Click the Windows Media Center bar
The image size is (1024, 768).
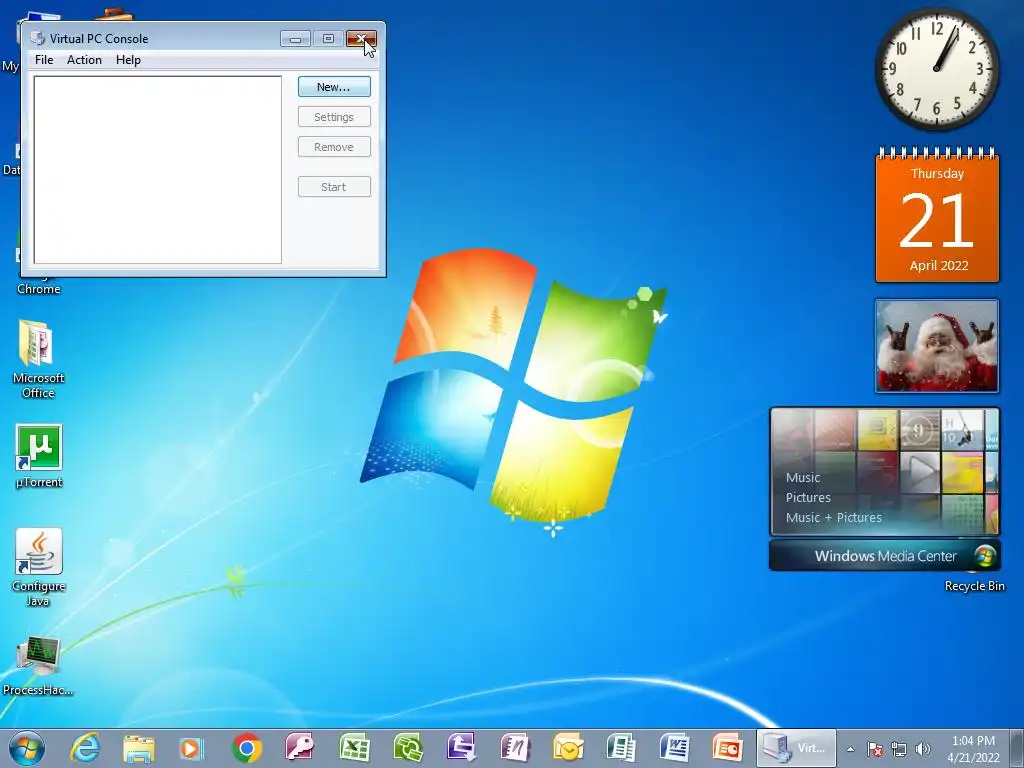click(885, 556)
